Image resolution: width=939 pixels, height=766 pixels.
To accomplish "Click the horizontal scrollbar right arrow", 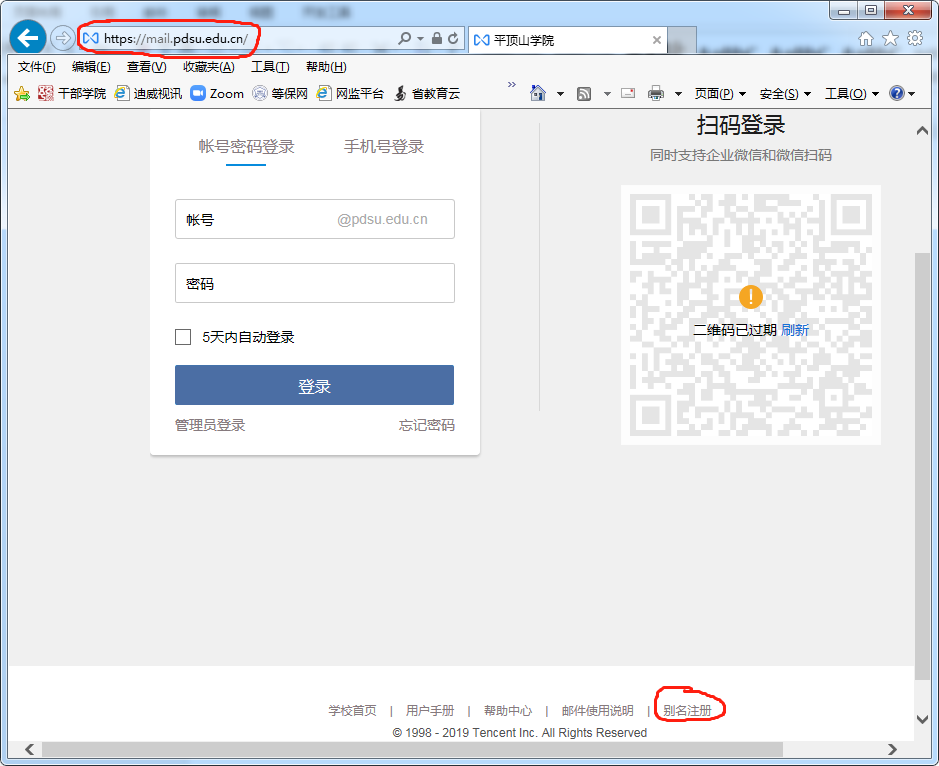I will click(892, 749).
